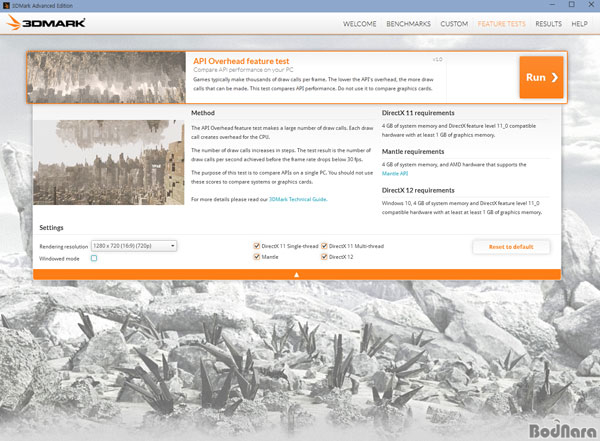Open the 3DMark Technical Guide link

point(298,199)
